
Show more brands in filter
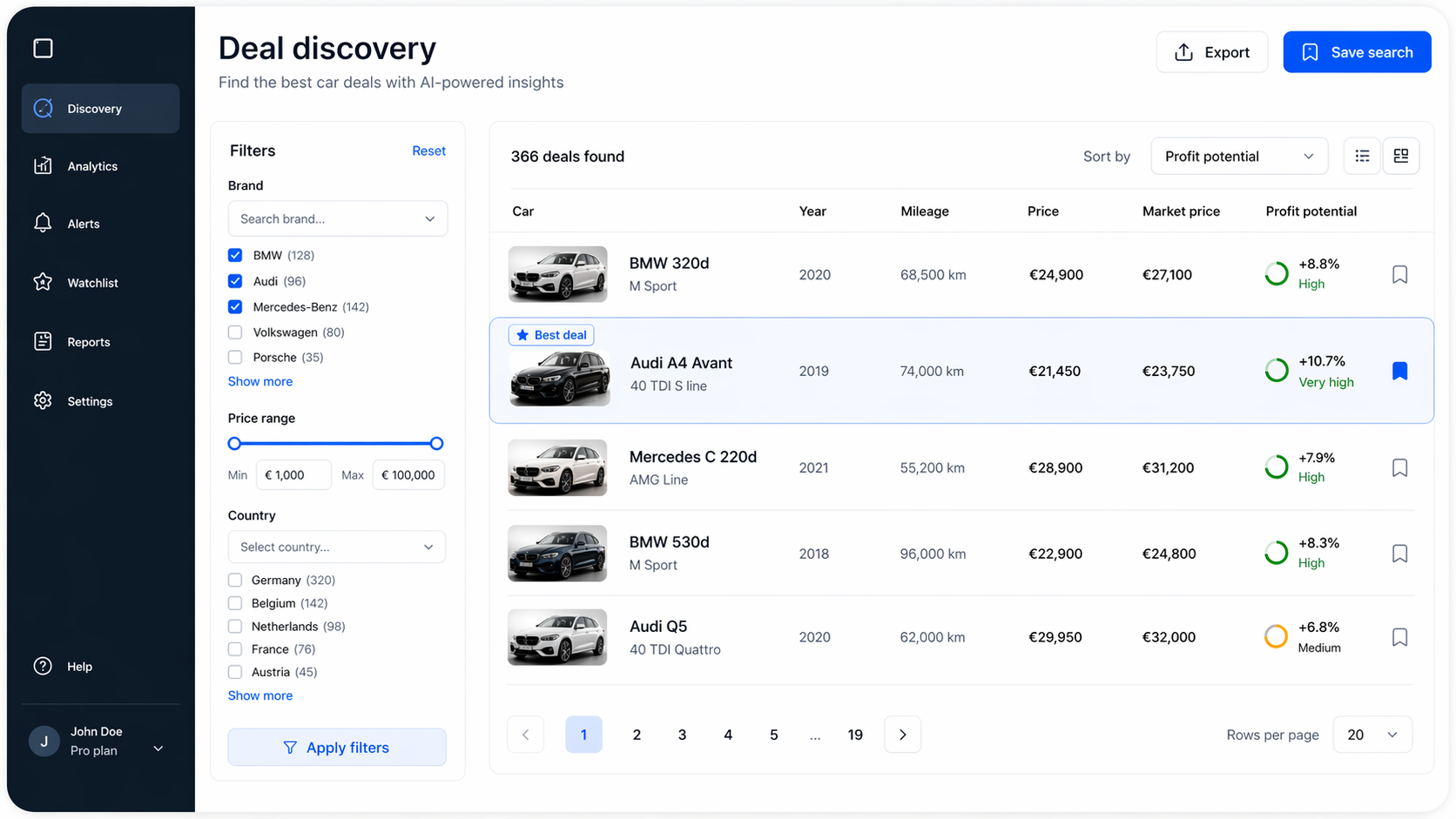[260, 381]
